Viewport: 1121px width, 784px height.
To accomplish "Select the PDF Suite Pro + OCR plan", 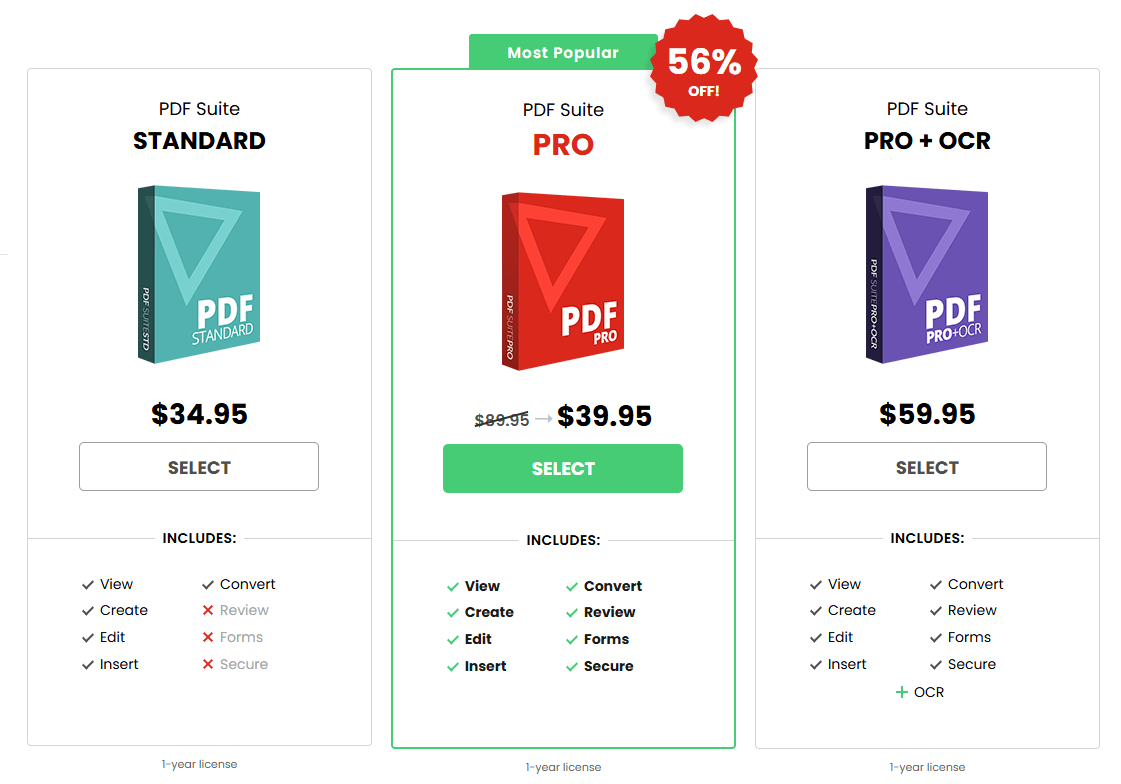I will point(927,467).
